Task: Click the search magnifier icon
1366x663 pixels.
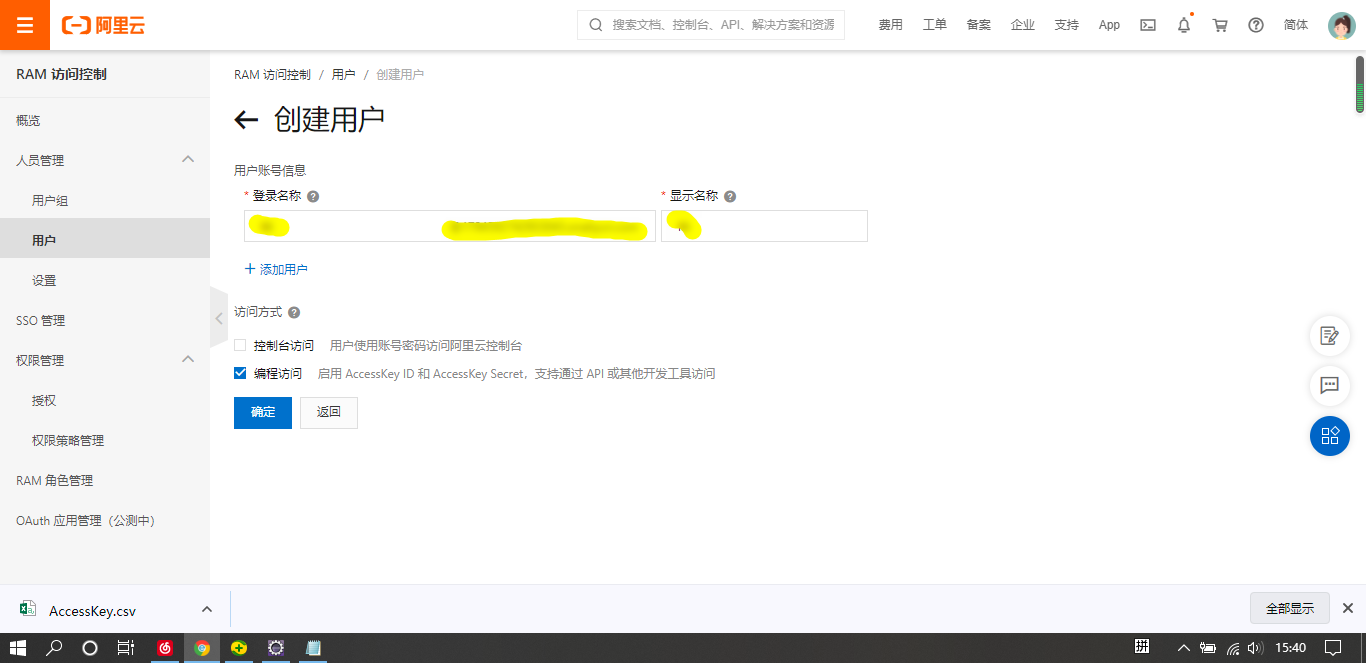Action: [x=596, y=25]
